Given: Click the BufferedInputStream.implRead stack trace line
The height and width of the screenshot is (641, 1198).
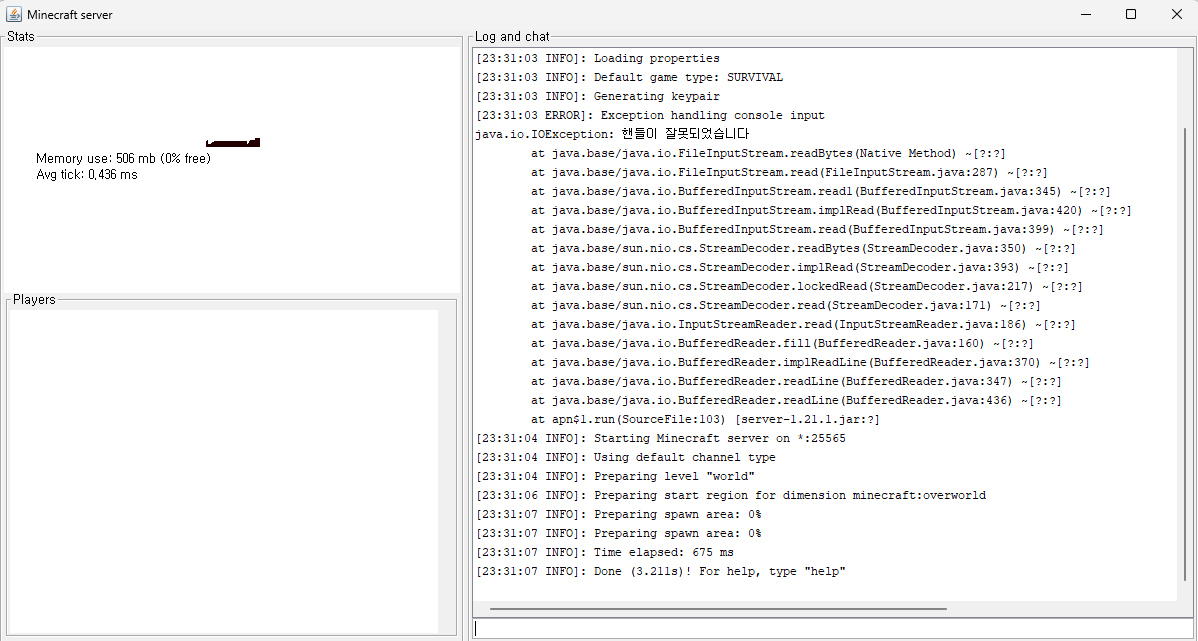Looking at the screenshot, I should (831, 211).
